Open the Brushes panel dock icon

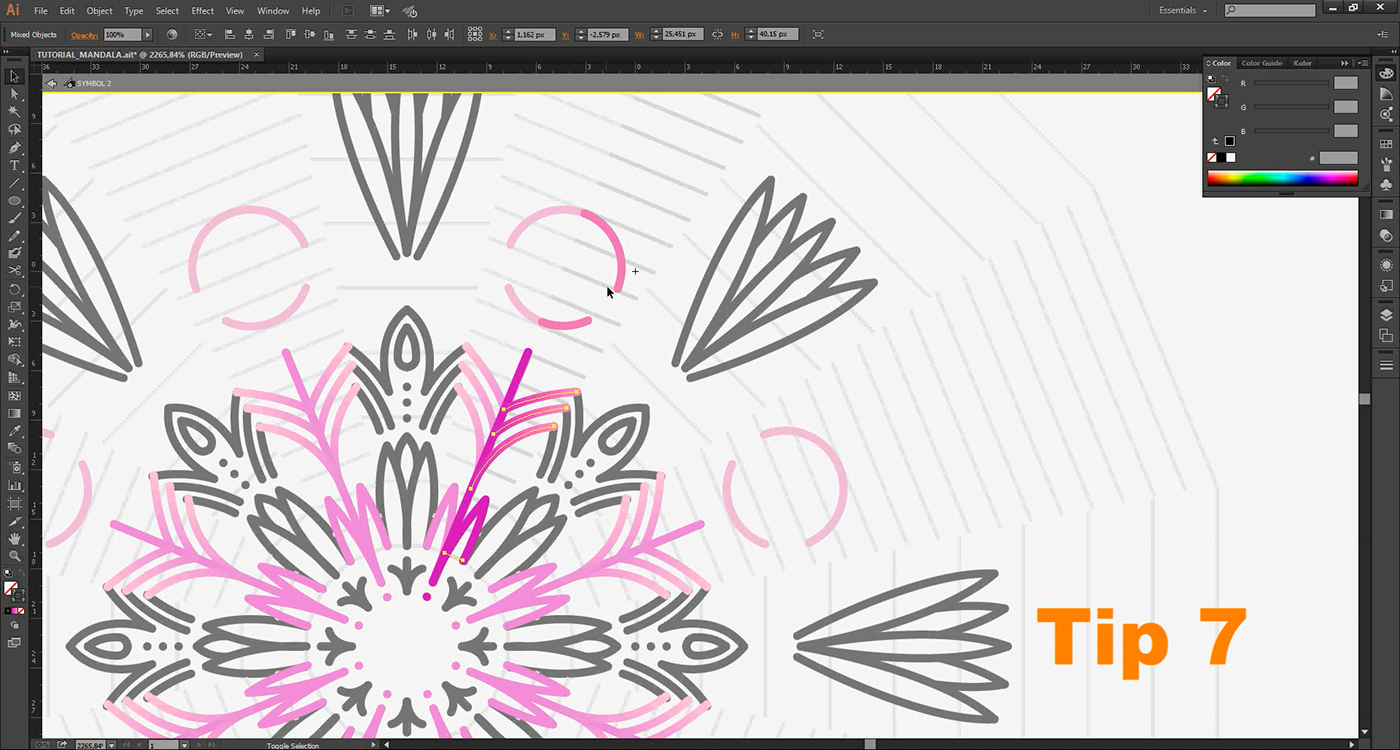(x=1386, y=165)
